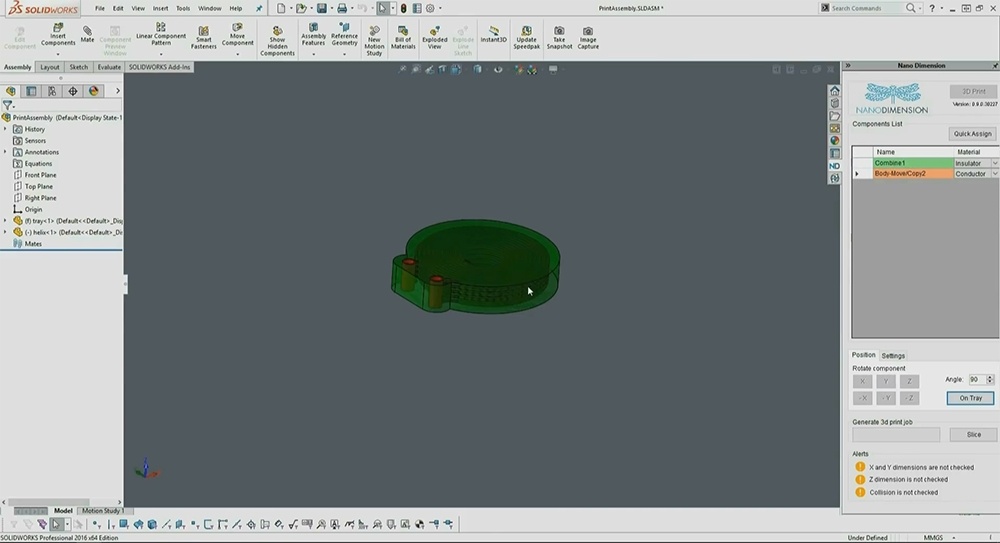The image size is (1000, 543).
Task: Open Reference Geometry tool
Action: tap(344, 35)
